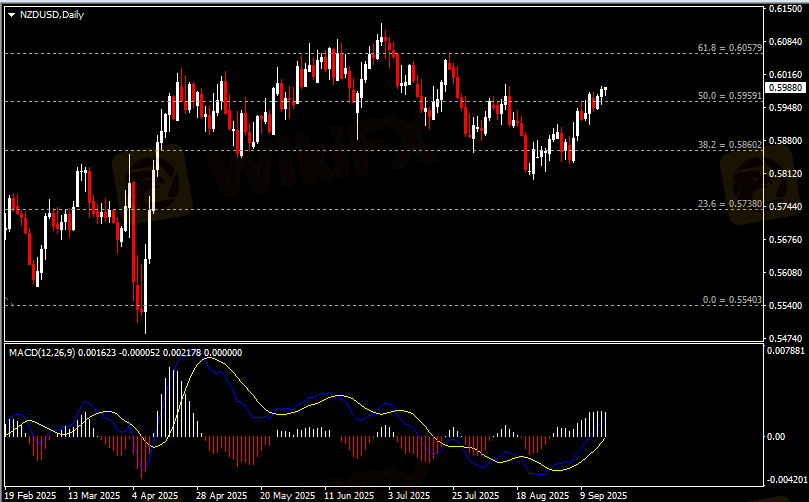Viewport: 809px width, 502px height.
Task: Click the MACD zero level label 0.00
Action: (777, 437)
